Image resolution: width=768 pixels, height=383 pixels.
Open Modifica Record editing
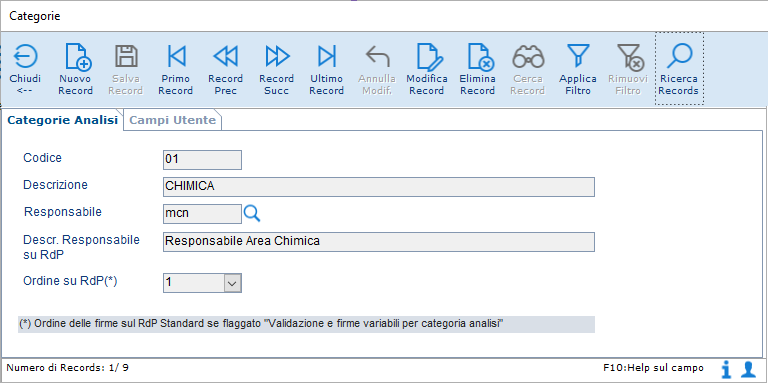click(x=430, y=57)
